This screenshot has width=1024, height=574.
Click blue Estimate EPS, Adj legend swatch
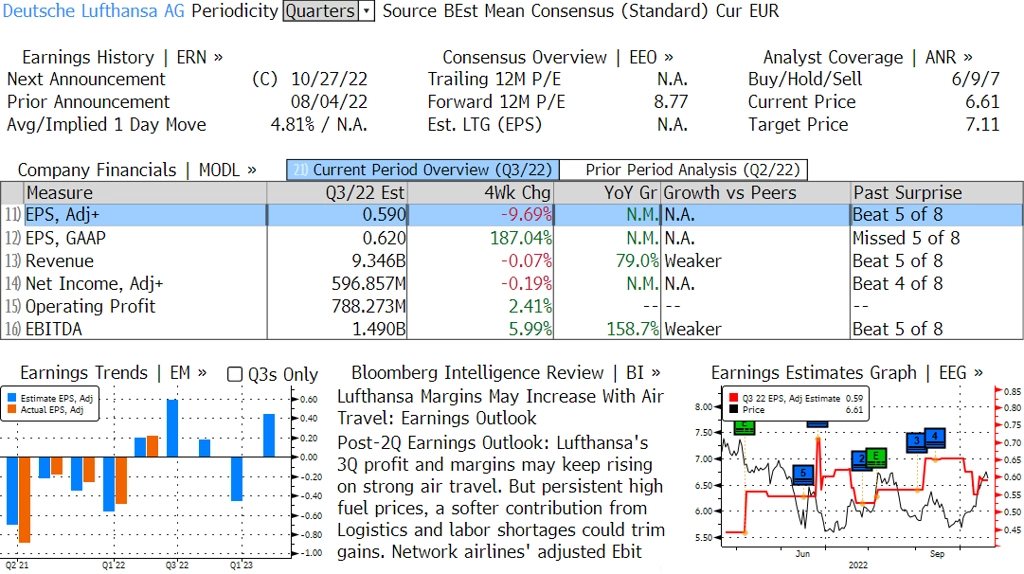pyautogui.click(x=12, y=398)
